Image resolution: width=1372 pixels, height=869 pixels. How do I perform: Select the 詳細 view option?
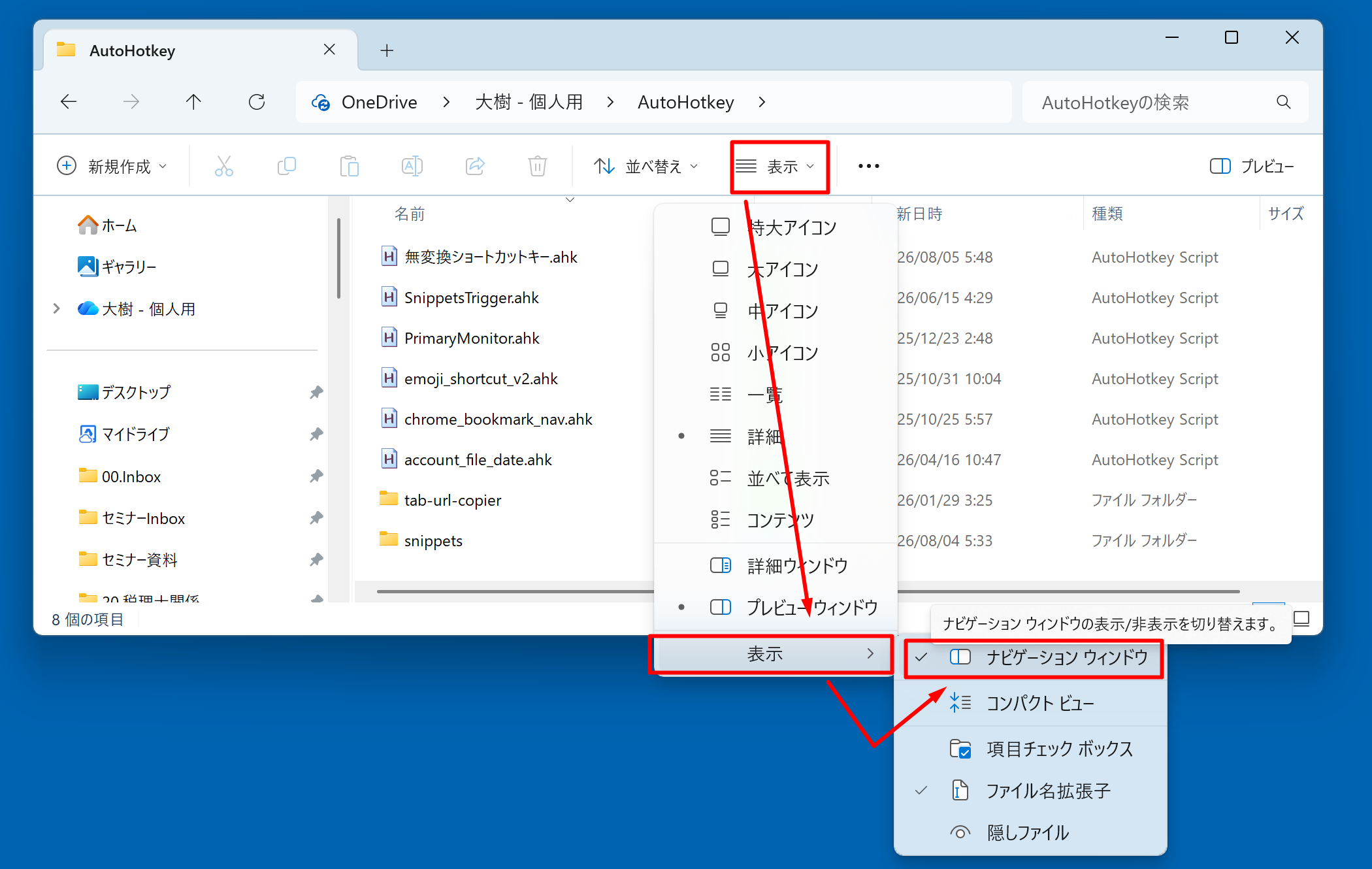(776, 436)
